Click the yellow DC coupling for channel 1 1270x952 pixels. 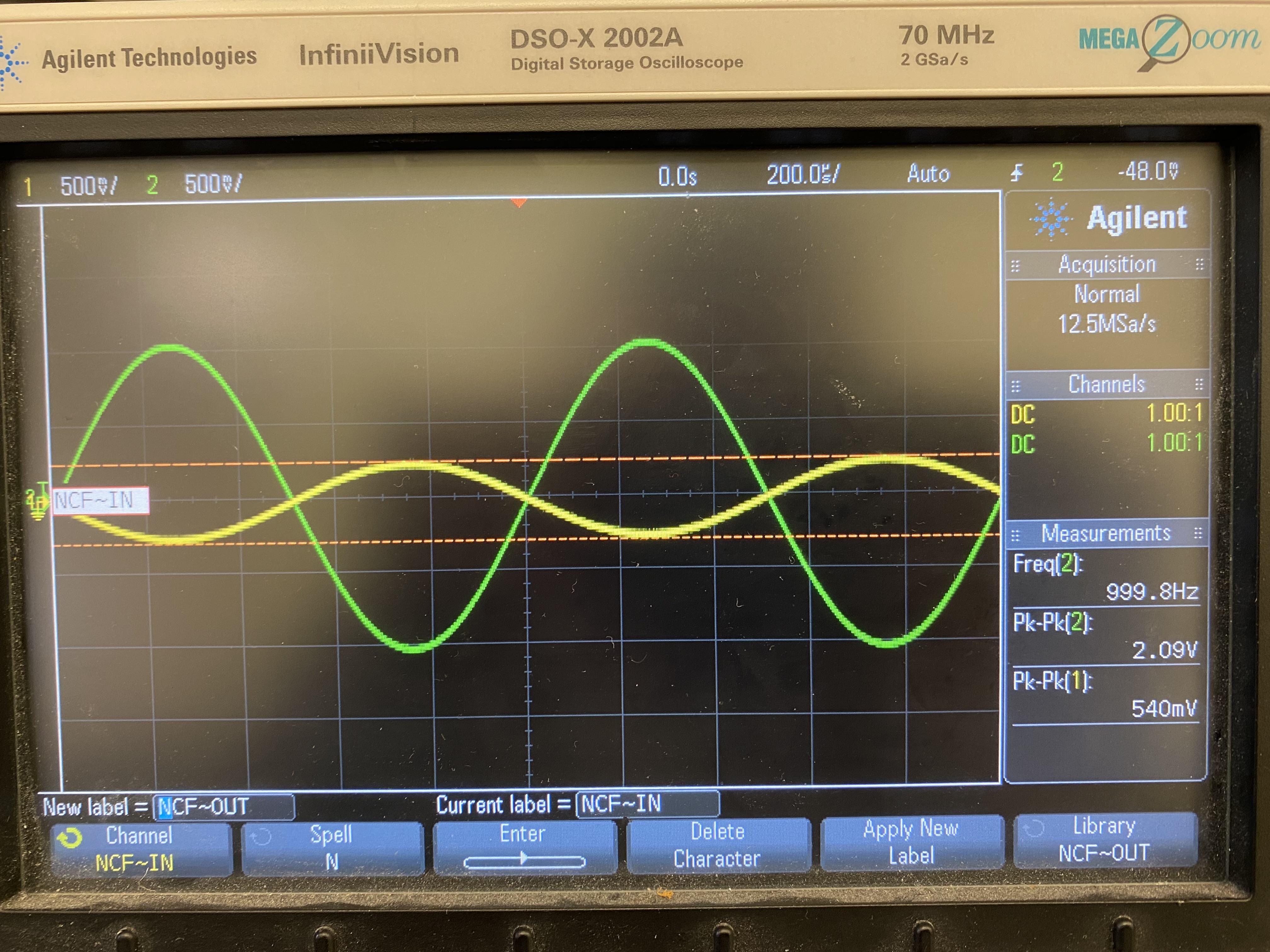point(1022,415)
